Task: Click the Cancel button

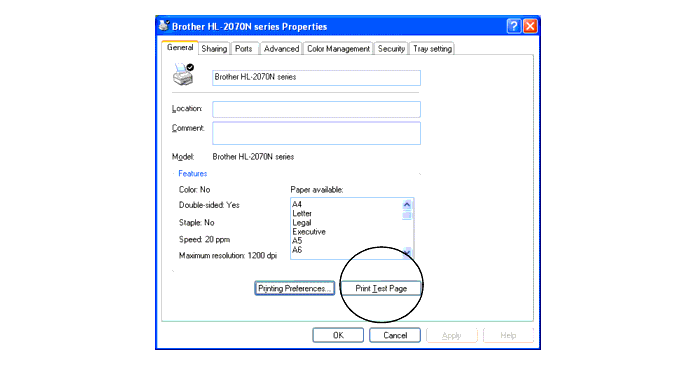Action: pos(395,335)
